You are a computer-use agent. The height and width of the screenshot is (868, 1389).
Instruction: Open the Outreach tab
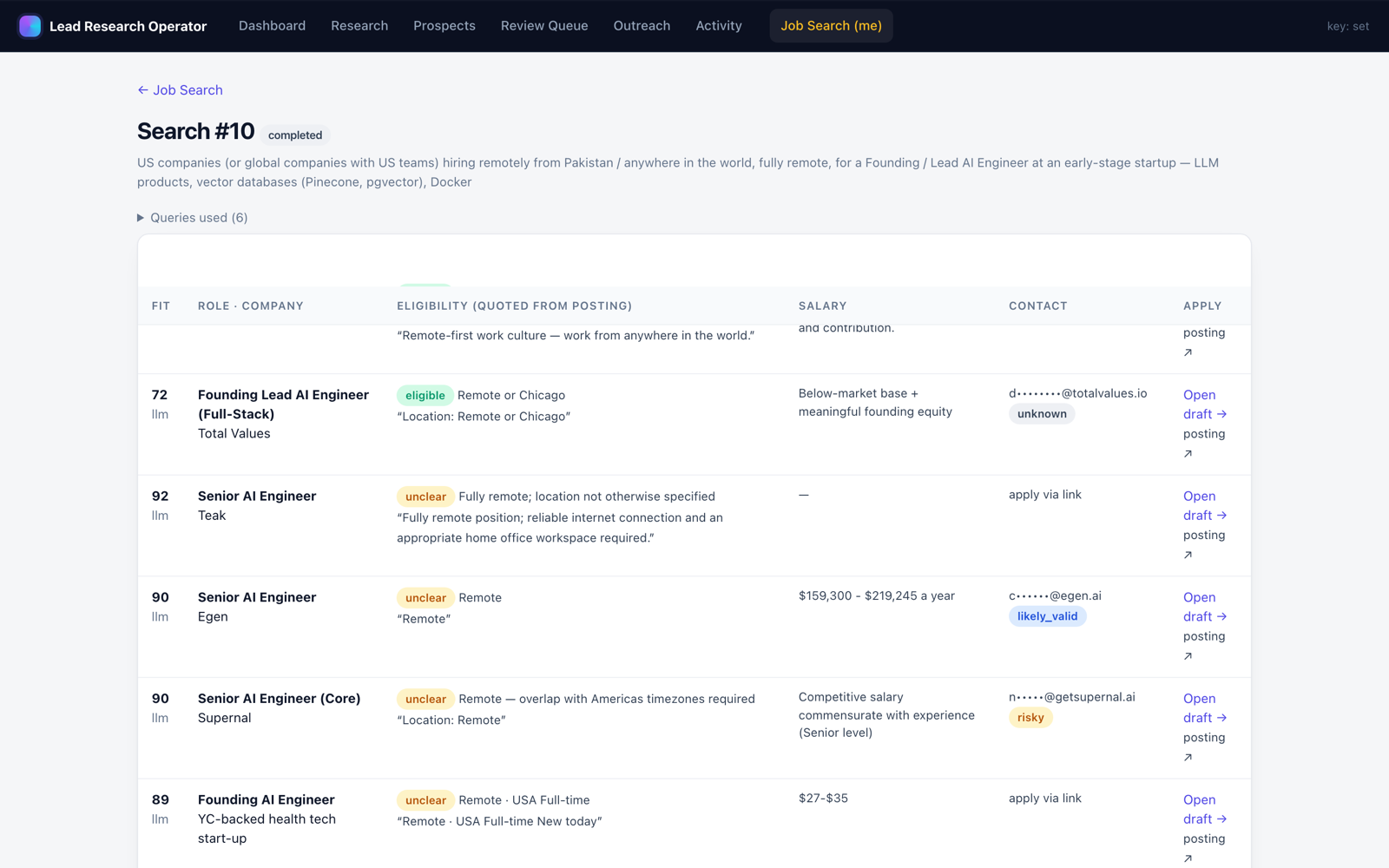pos(642,26)
